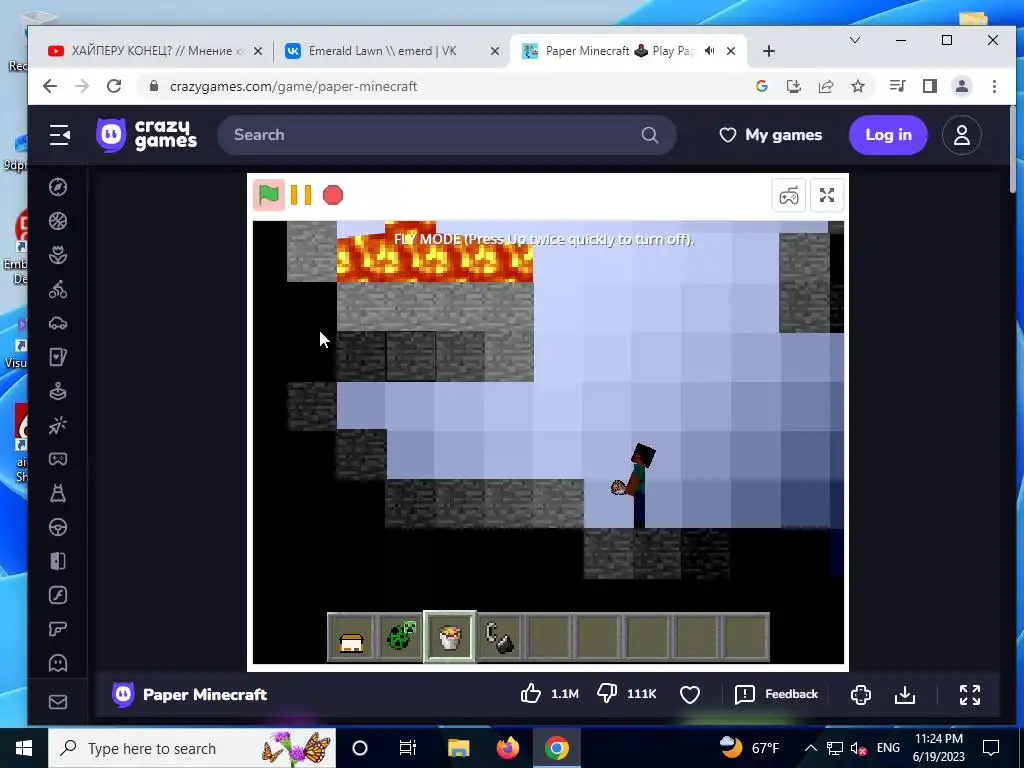Expand the game player to fullscreen arrows

tap(827, 195)
